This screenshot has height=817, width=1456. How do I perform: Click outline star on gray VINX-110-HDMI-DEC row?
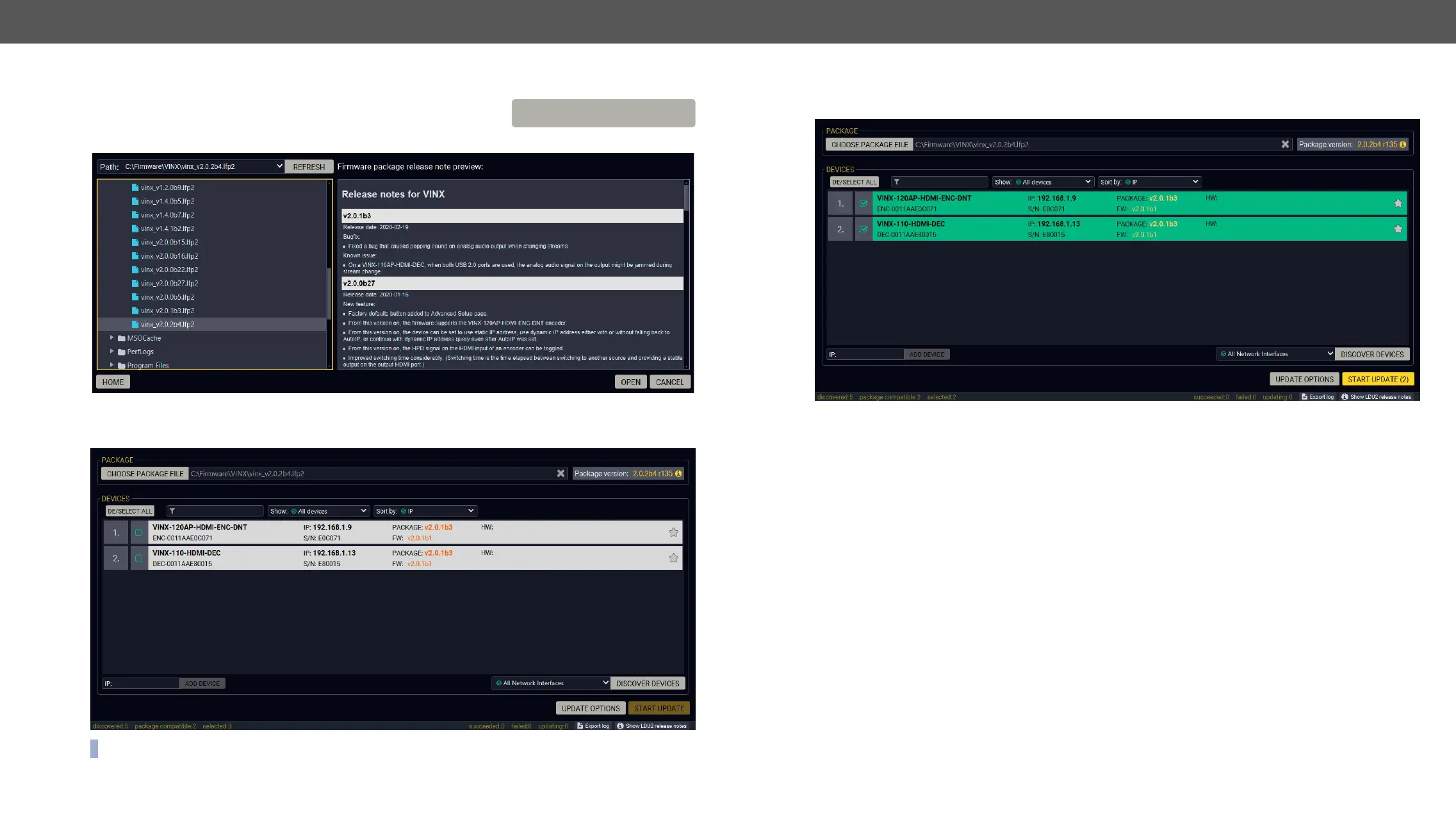[x=673, y=558]
